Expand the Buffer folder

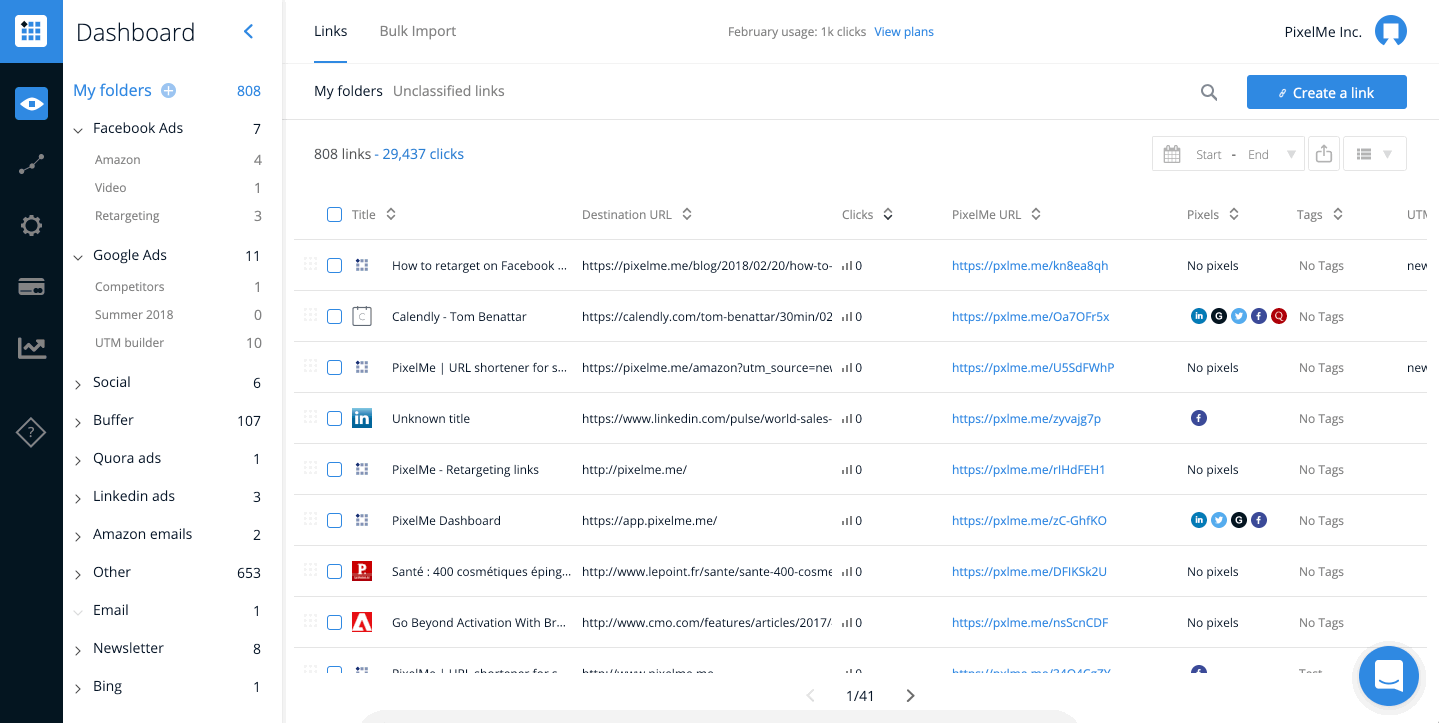tap(78, 422)
